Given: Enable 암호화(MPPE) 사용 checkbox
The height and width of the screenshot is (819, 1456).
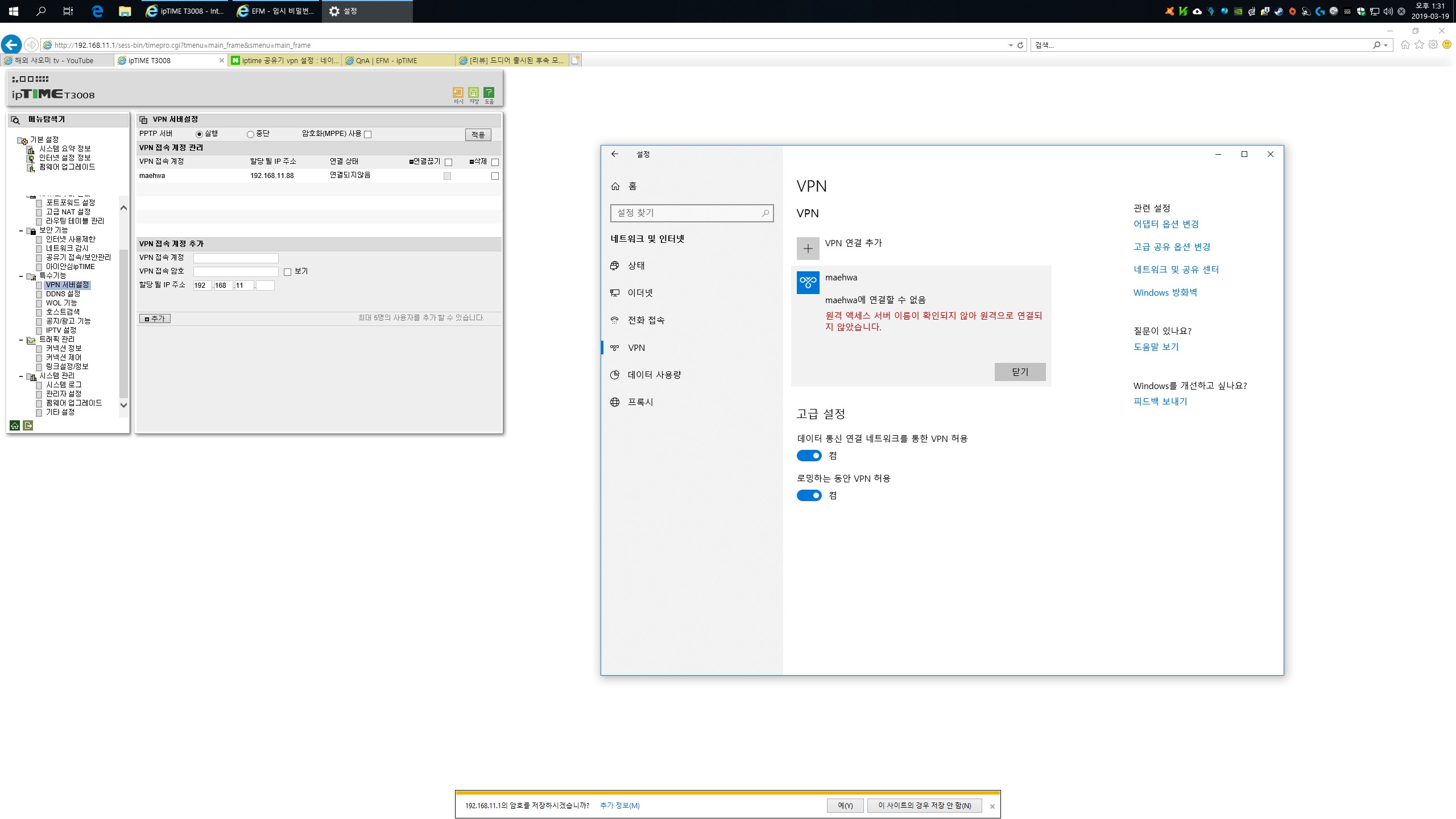Looking at the screenshot, I should click(368, 134).
